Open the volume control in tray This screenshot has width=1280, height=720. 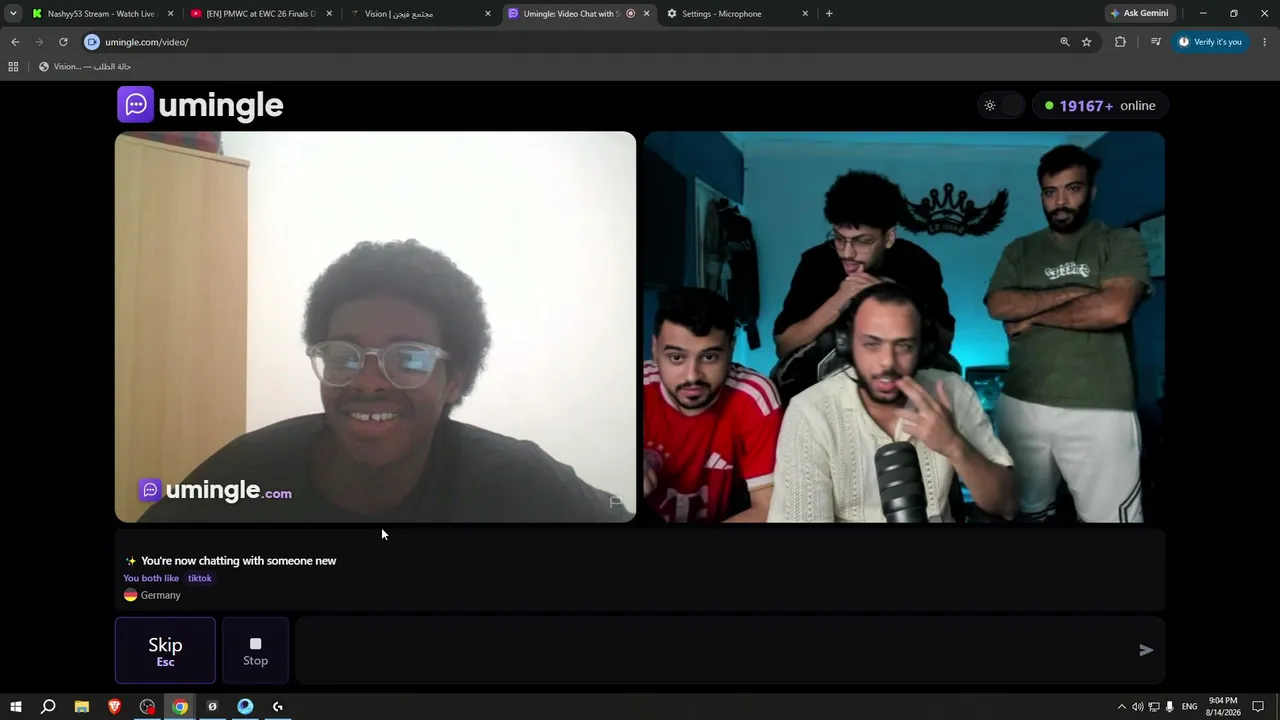[1137, 707]
